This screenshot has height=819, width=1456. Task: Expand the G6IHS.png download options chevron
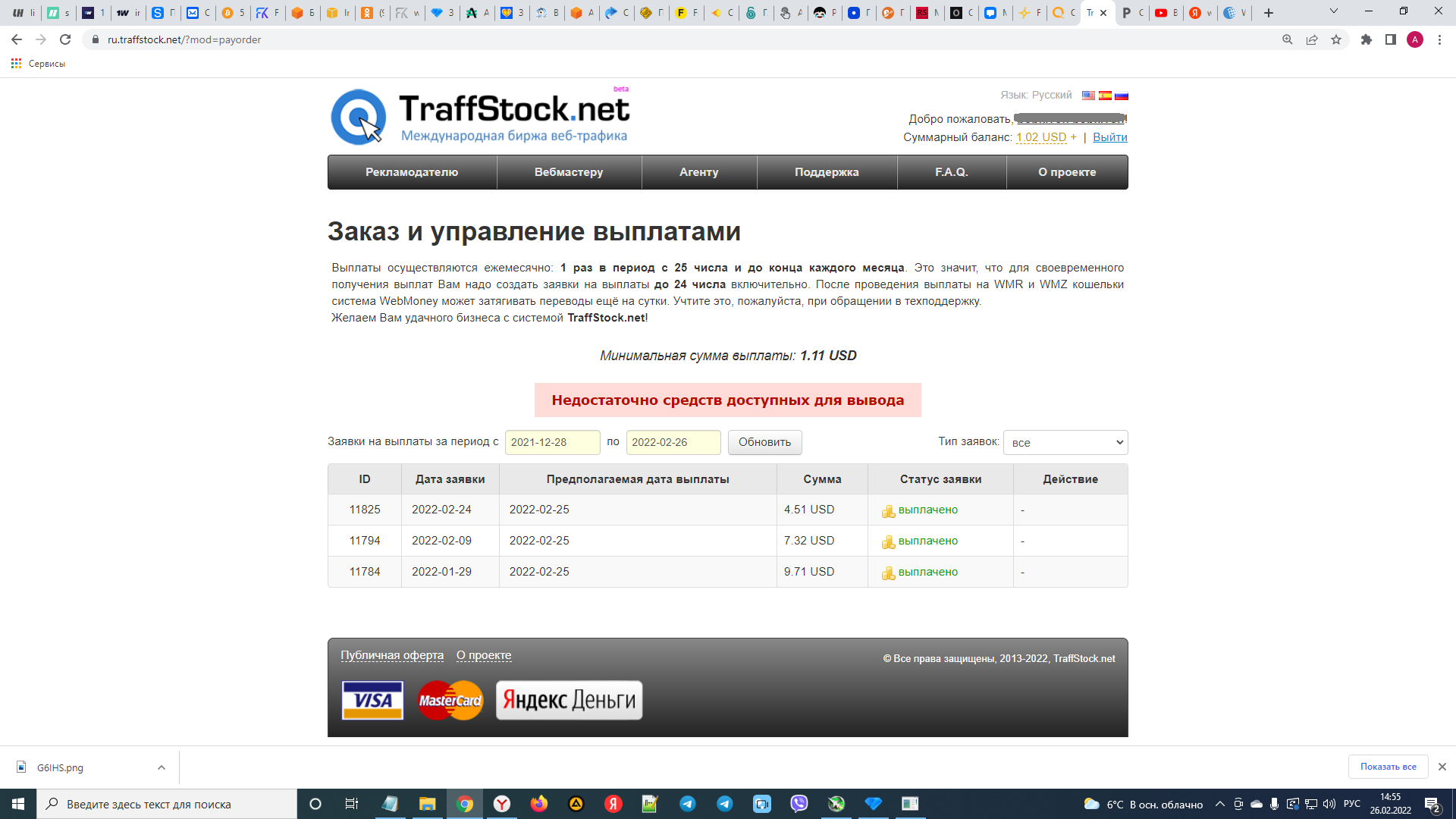(162, 767)
